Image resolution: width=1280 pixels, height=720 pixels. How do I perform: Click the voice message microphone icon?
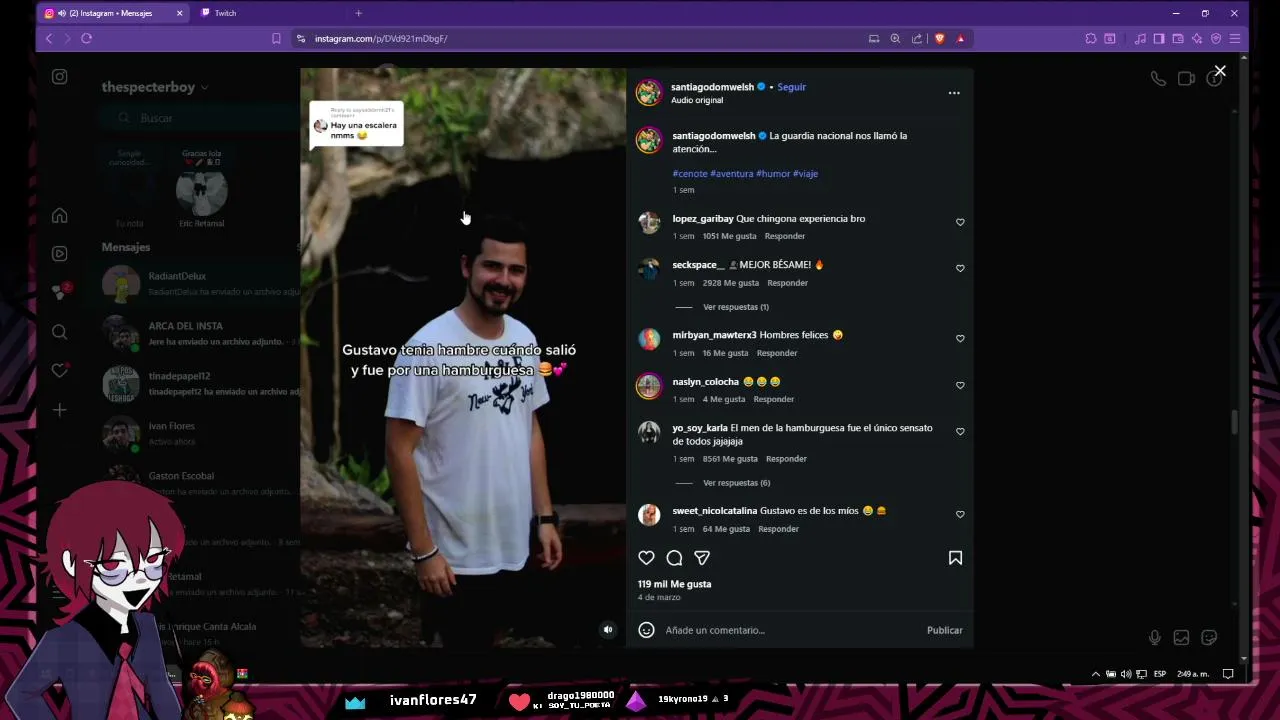point(1154,637)
